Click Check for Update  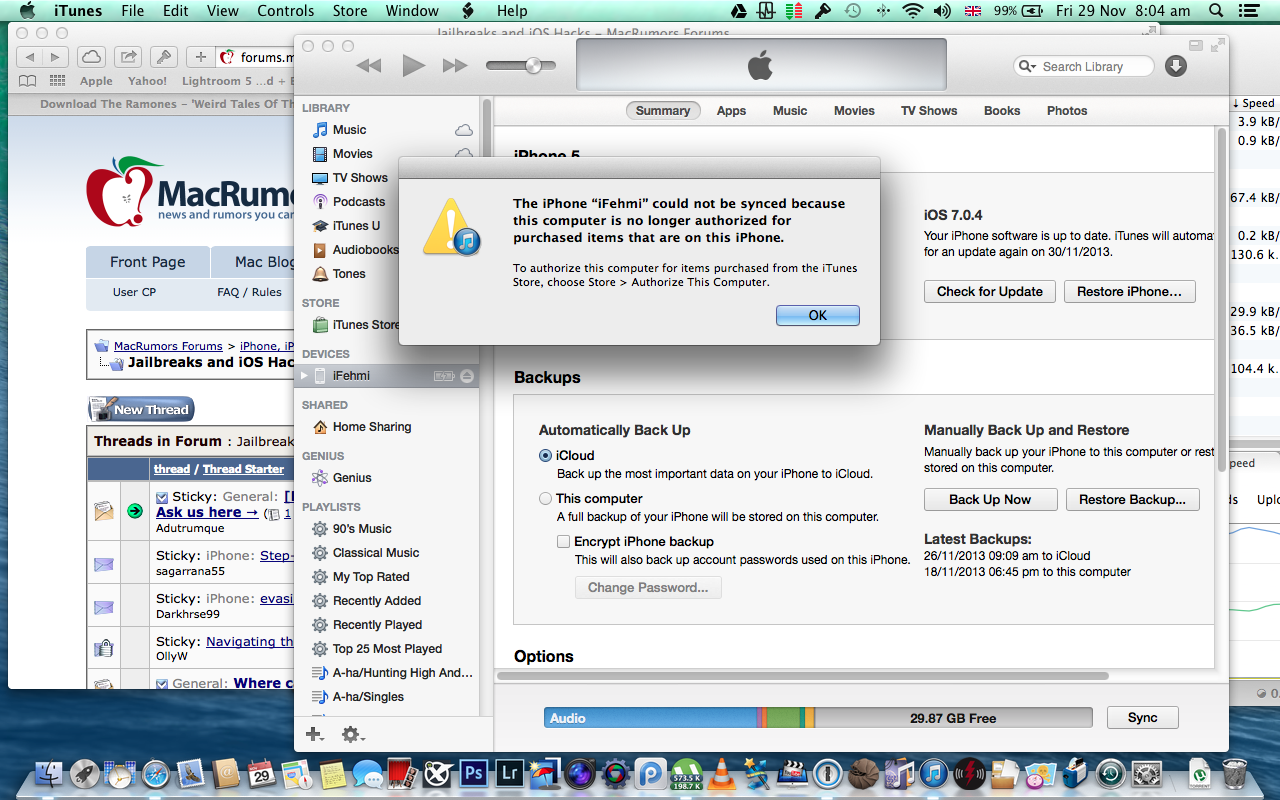pos(990,292)
